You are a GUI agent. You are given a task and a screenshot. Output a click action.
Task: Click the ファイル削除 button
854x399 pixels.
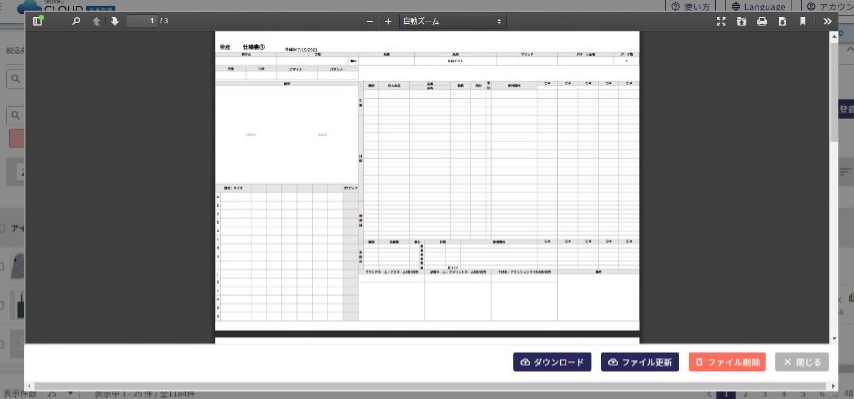pyautogui.click(x=727, y=362)
